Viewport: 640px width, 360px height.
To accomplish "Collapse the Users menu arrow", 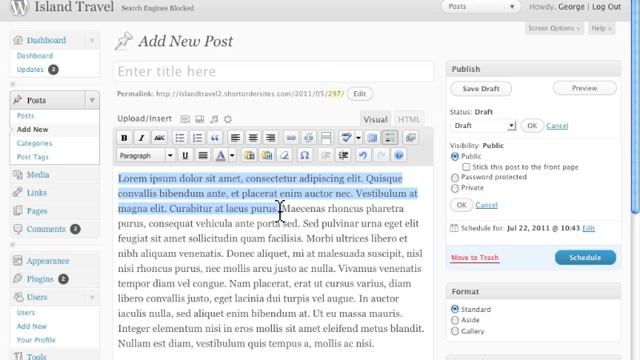I will click(x=92, y=297).
